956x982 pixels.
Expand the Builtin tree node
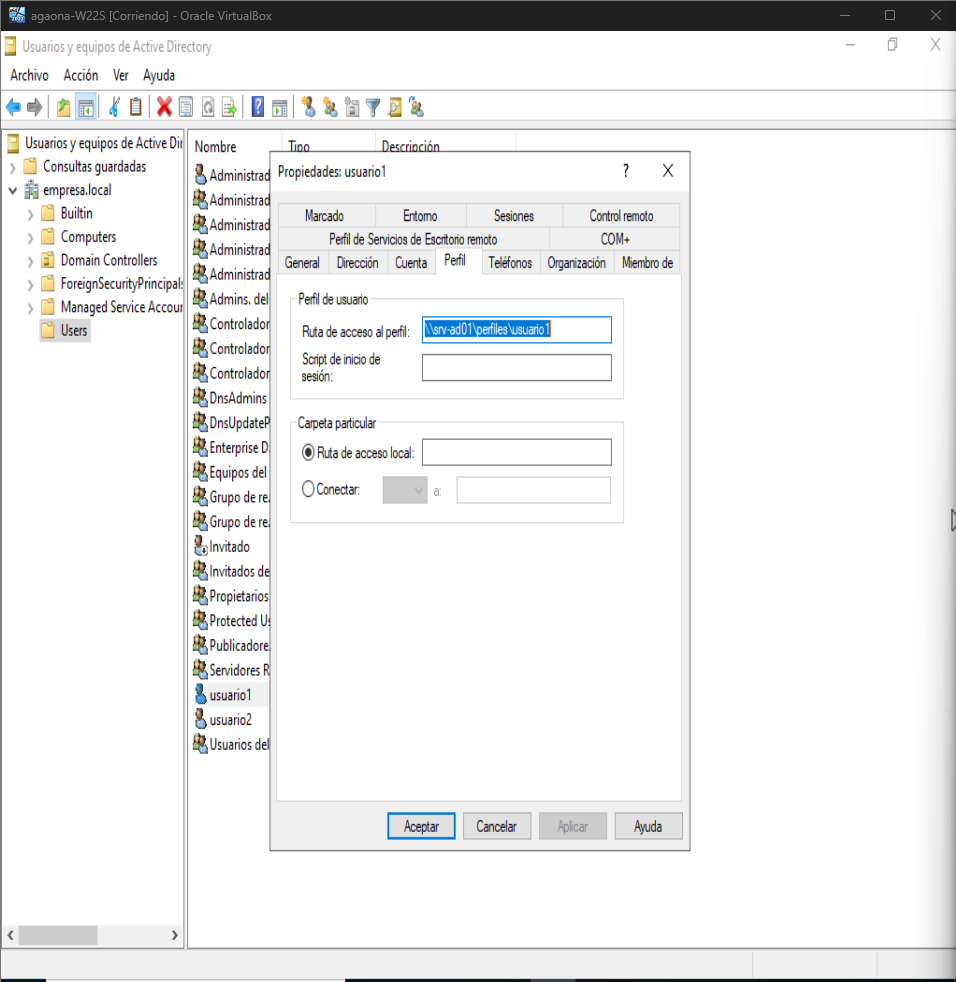(30, 214)
